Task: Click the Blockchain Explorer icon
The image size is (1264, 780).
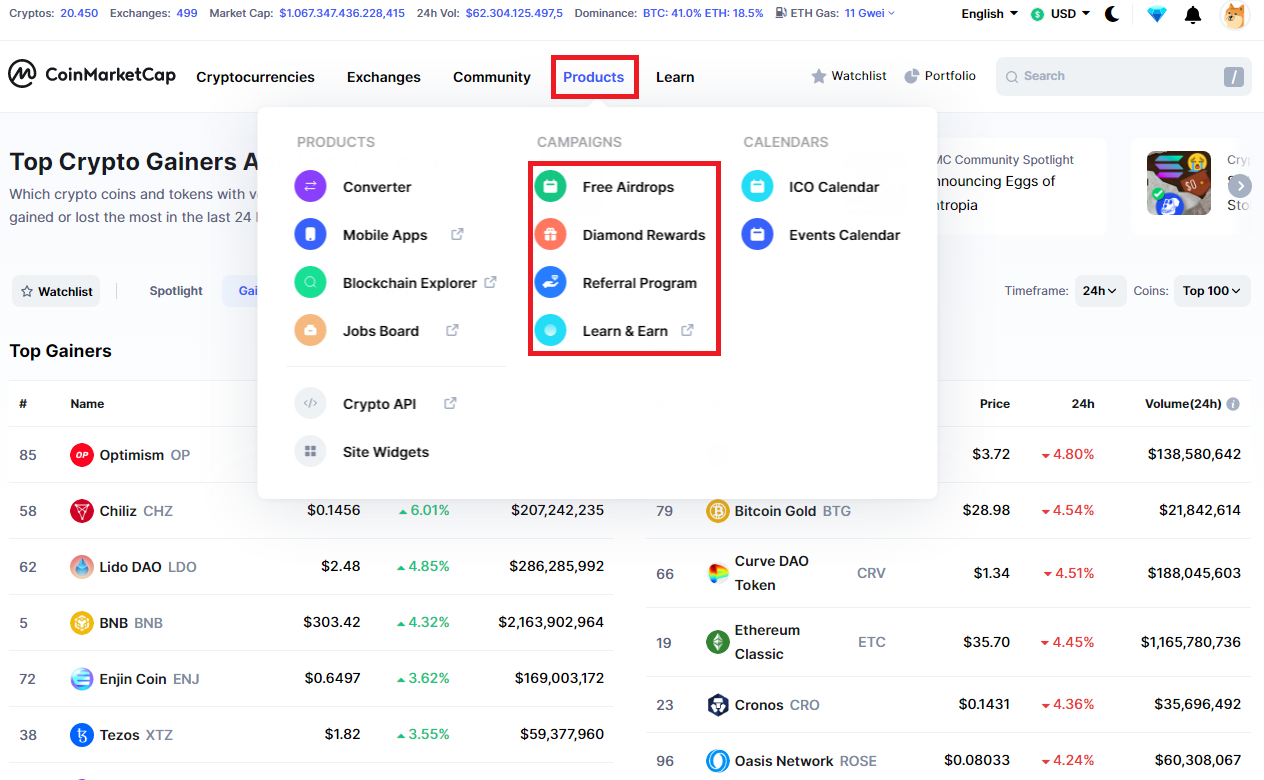Action: (x=310, y=282)
